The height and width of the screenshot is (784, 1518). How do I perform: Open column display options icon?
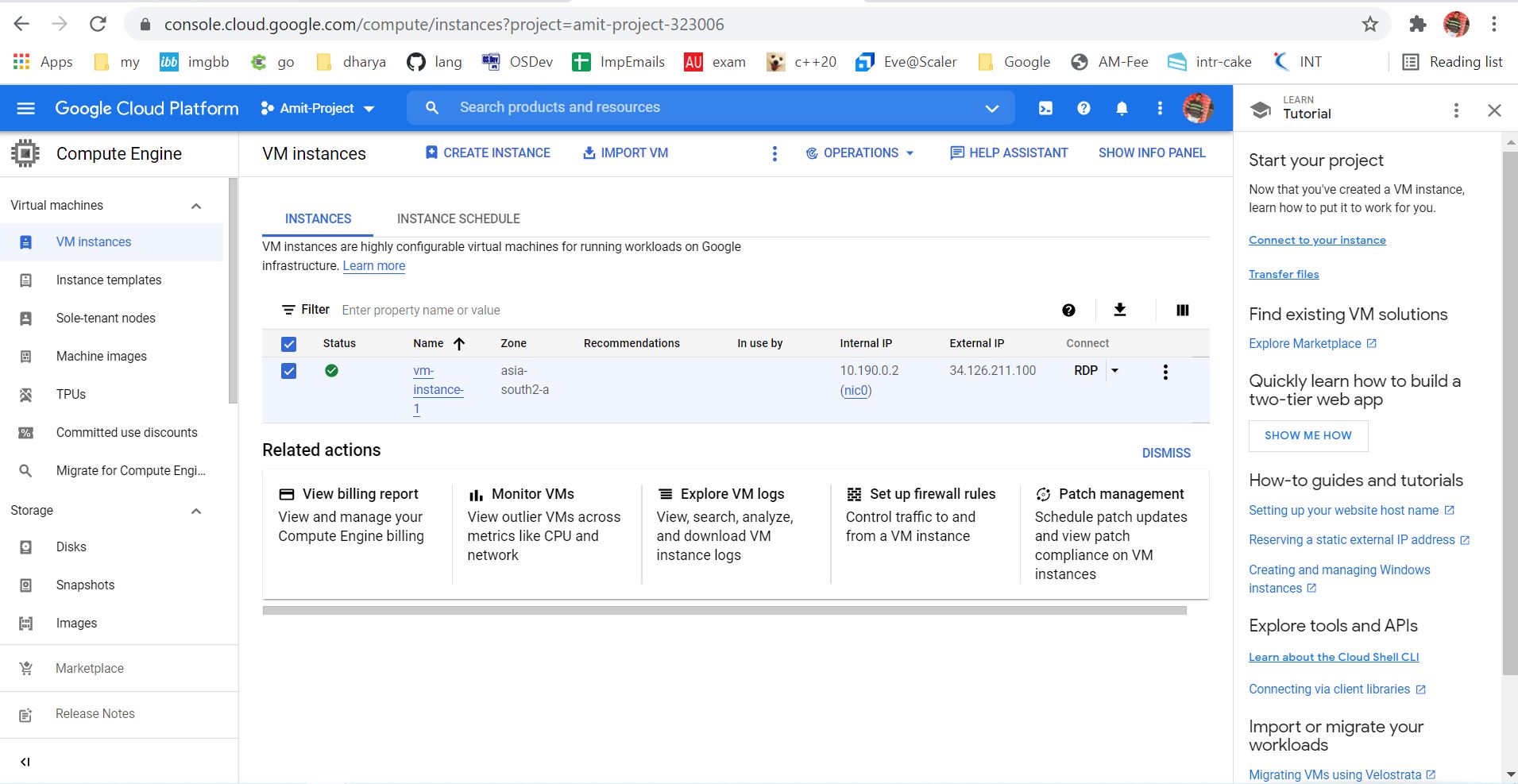click(x=1182, y=310)
